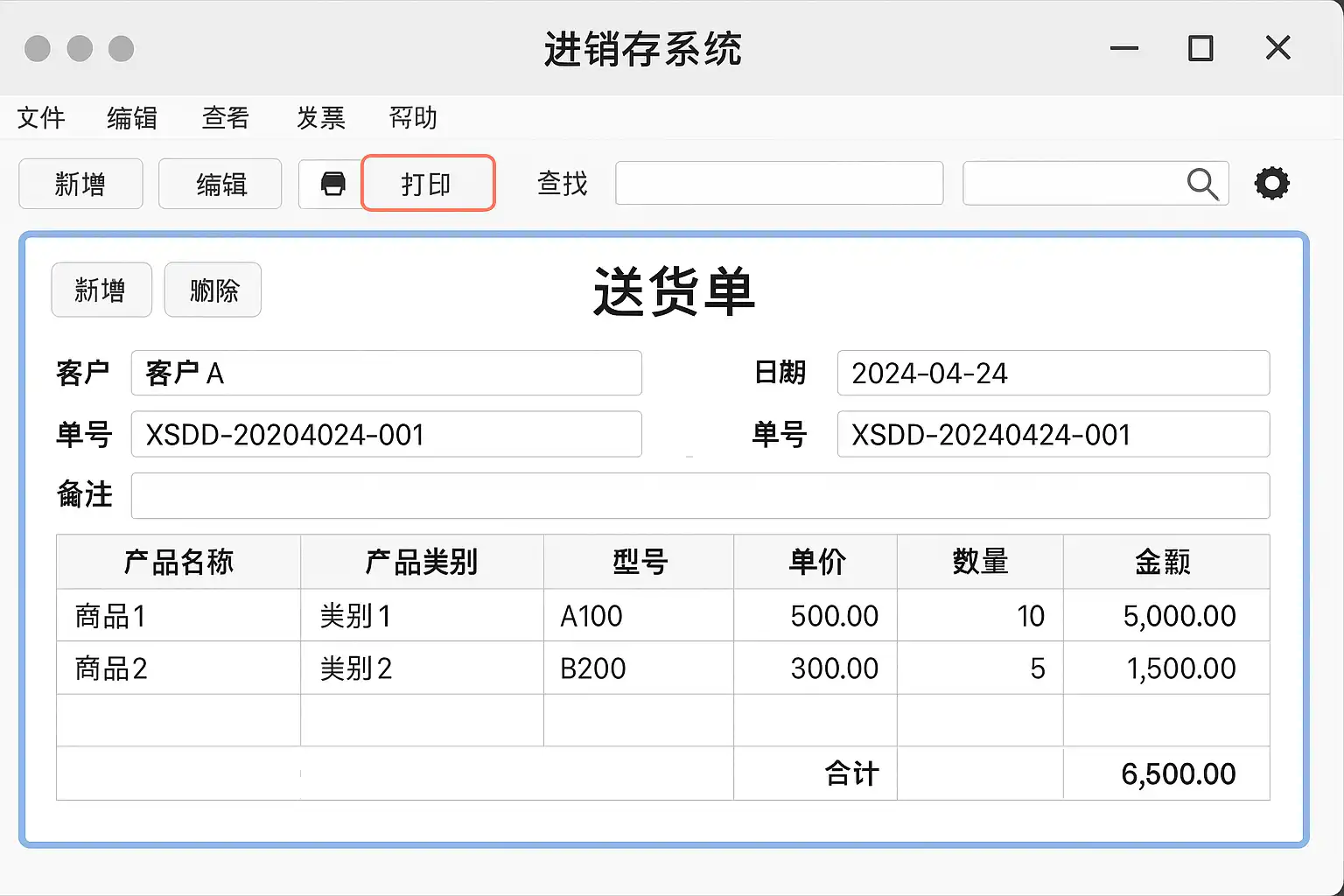
Task: Click the empty 备注 input field
Action: (700, 495)
